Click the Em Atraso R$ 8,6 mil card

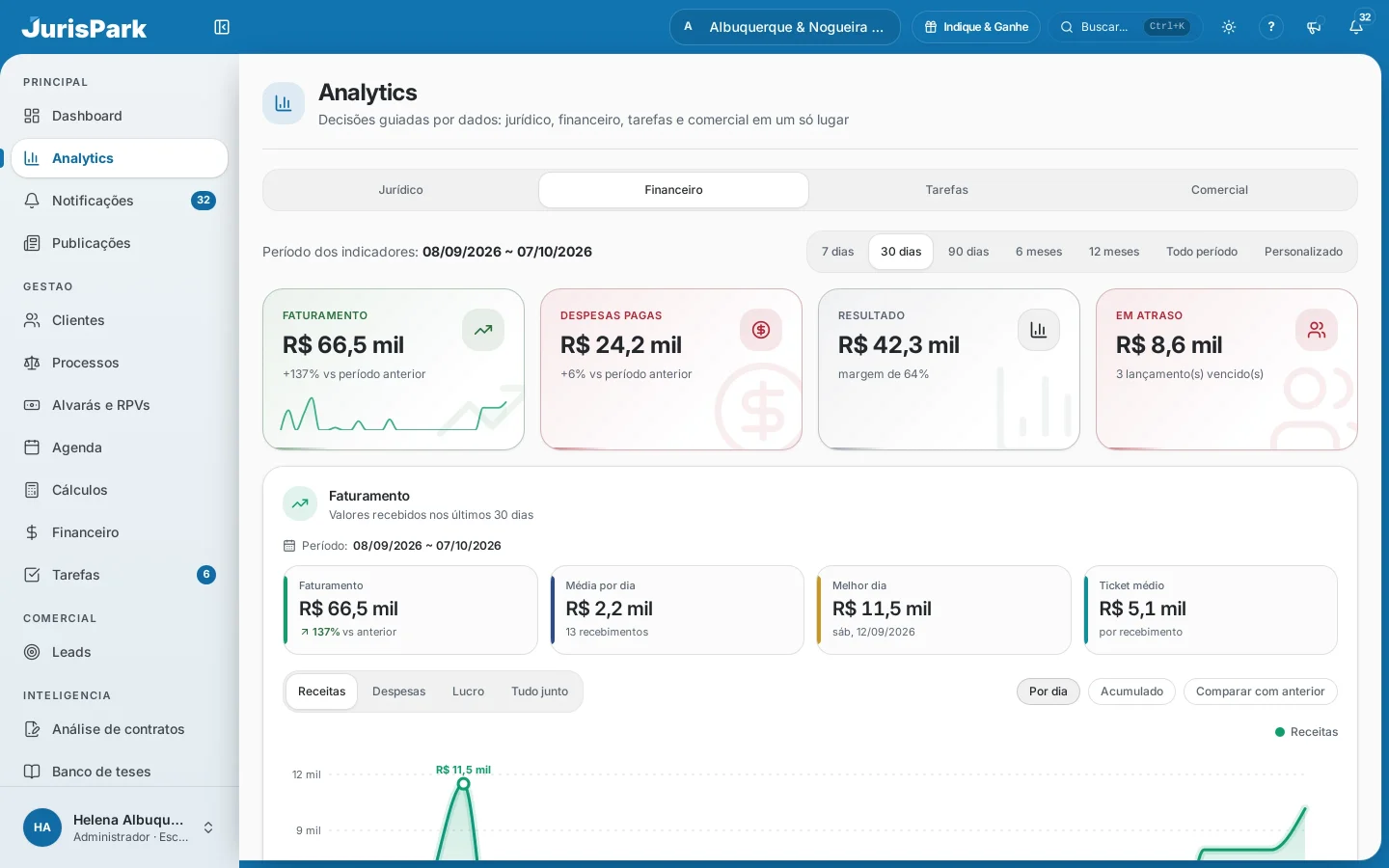click(1227, 369)
